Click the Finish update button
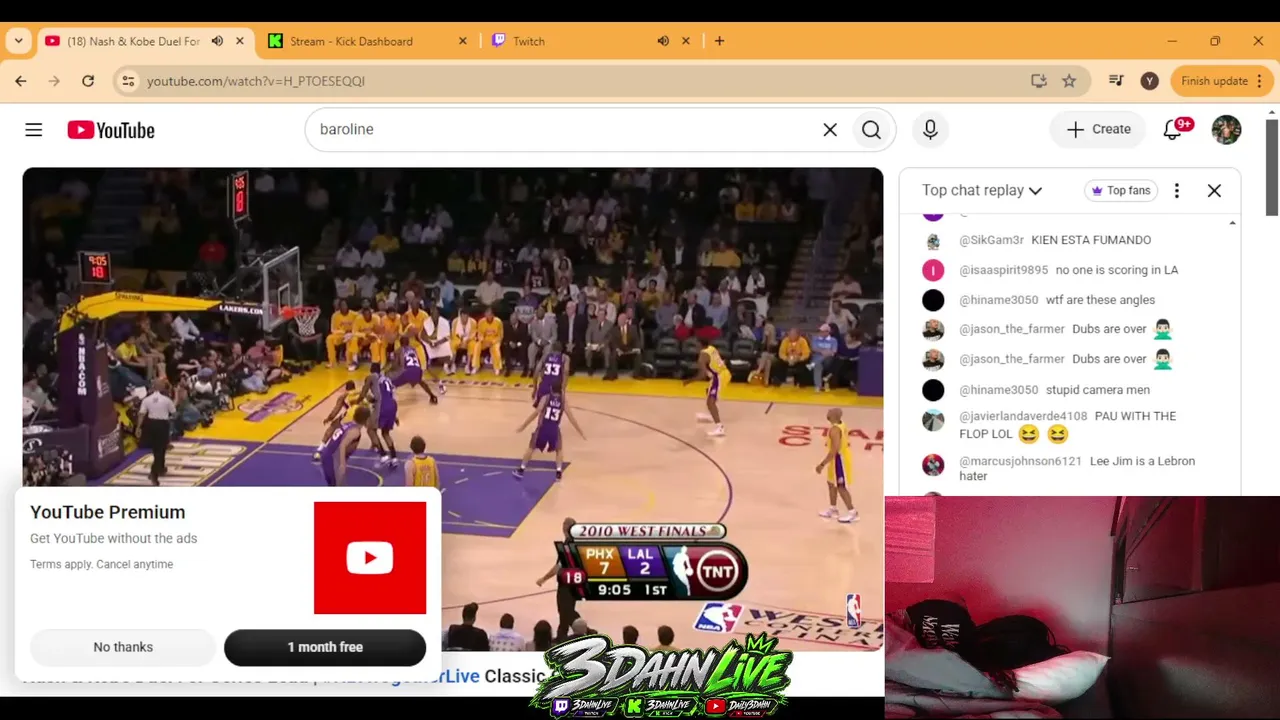Image resolution: width=1280 pixels, height=720 pixels. [1214, 81]
